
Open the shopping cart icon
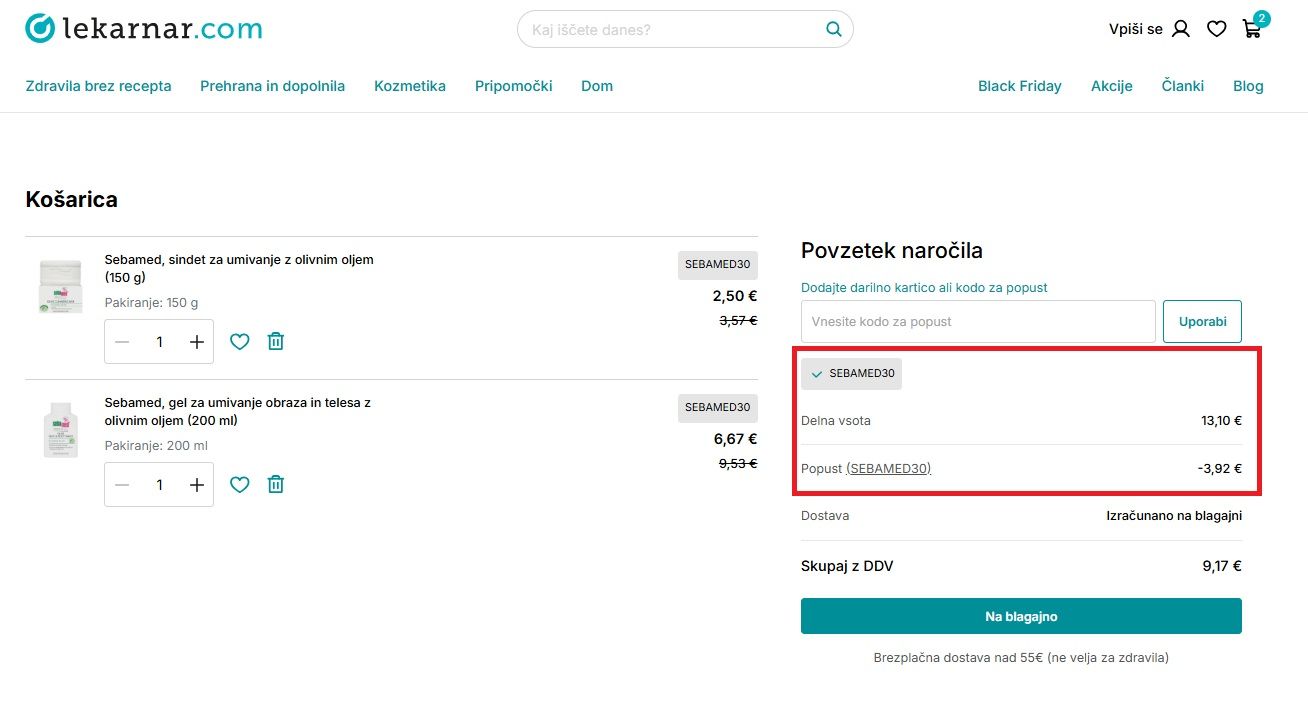click(x=1251, y=30)
